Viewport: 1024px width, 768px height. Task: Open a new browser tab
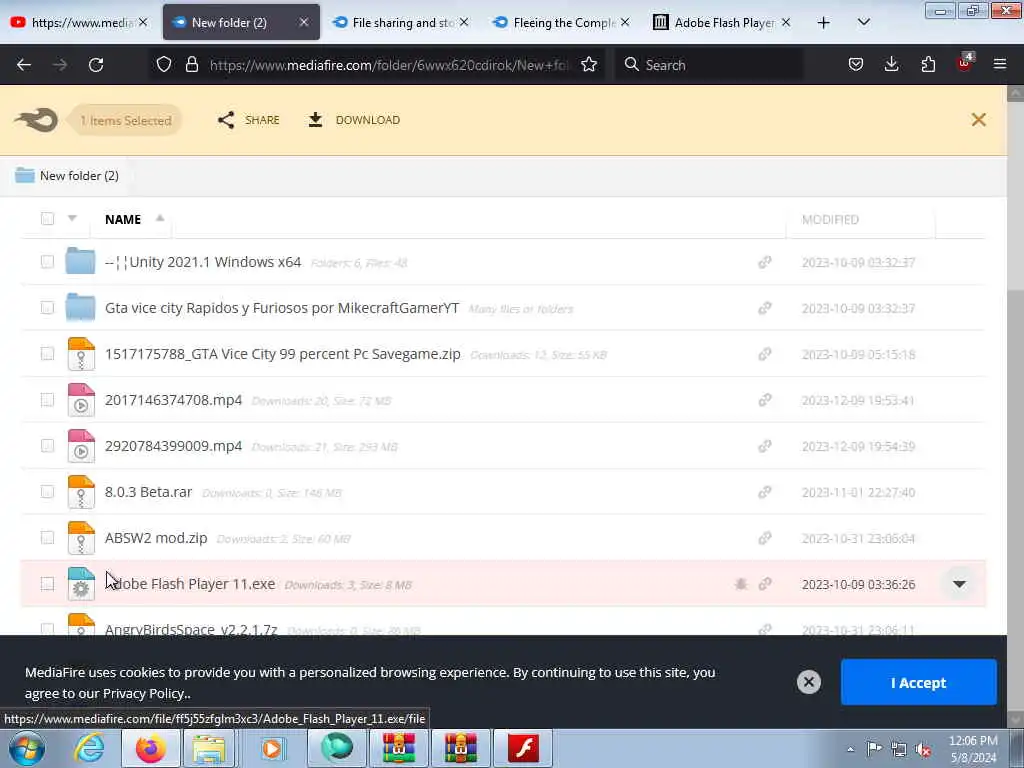824,22
